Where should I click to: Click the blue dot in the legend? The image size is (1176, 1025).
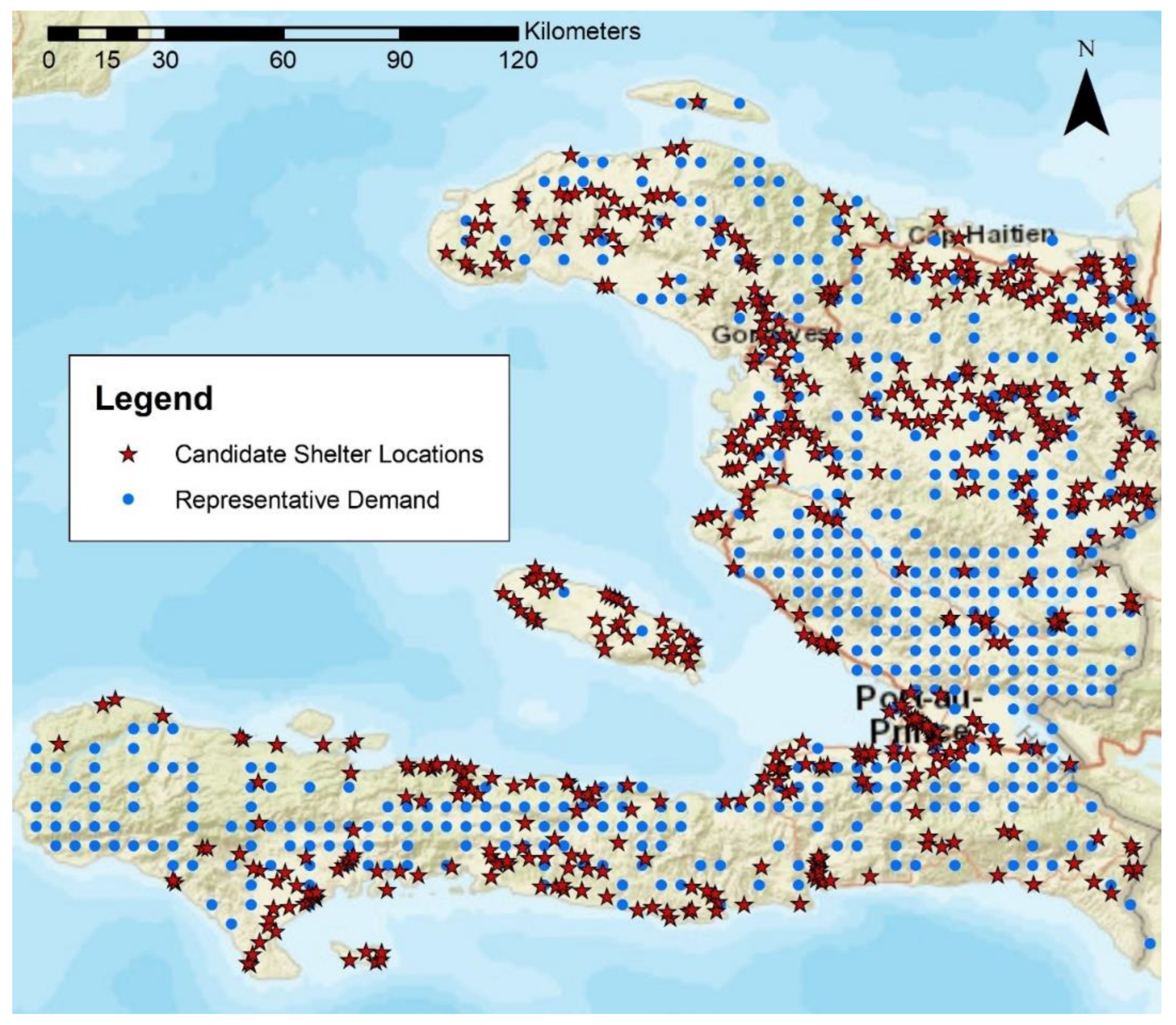click(129, 500)
